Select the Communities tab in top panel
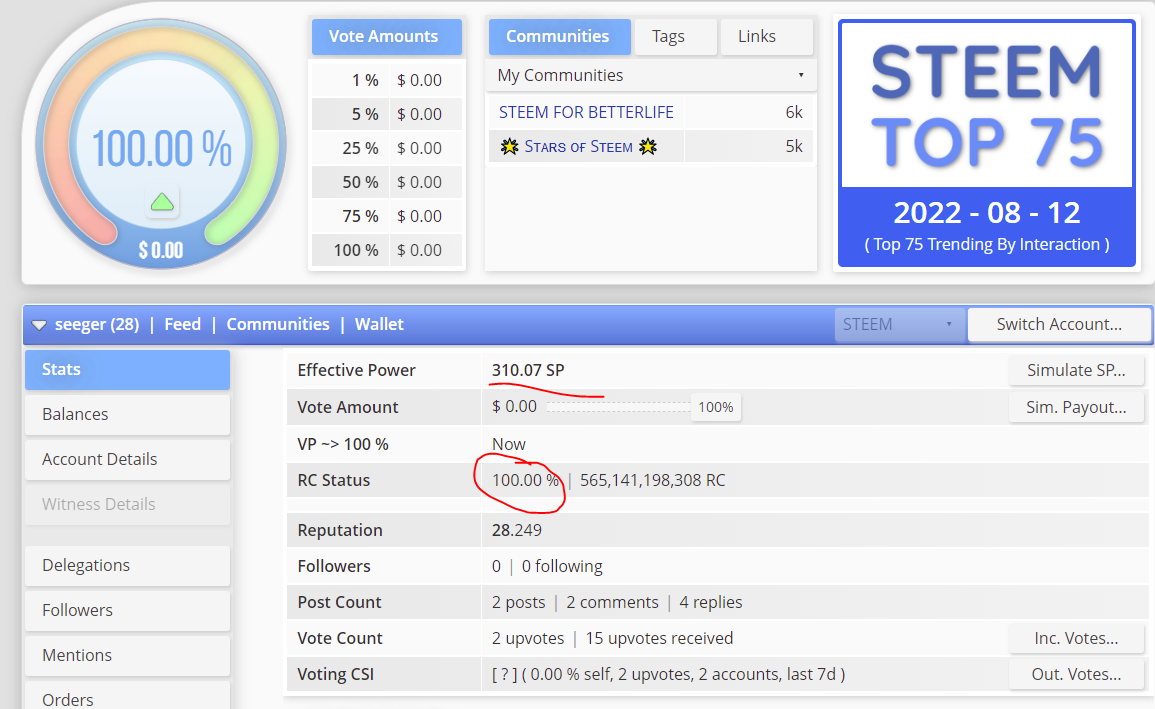Screen dimensions: 1155x709 (559, 36)
